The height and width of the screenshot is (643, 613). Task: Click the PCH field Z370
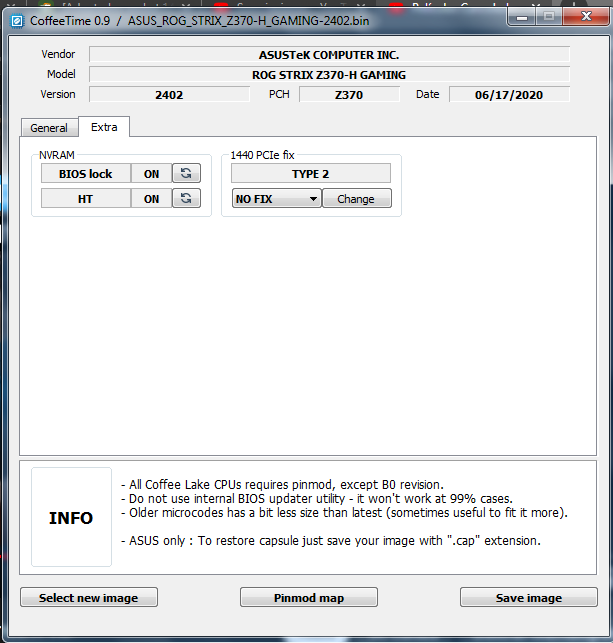click(349, 94)
